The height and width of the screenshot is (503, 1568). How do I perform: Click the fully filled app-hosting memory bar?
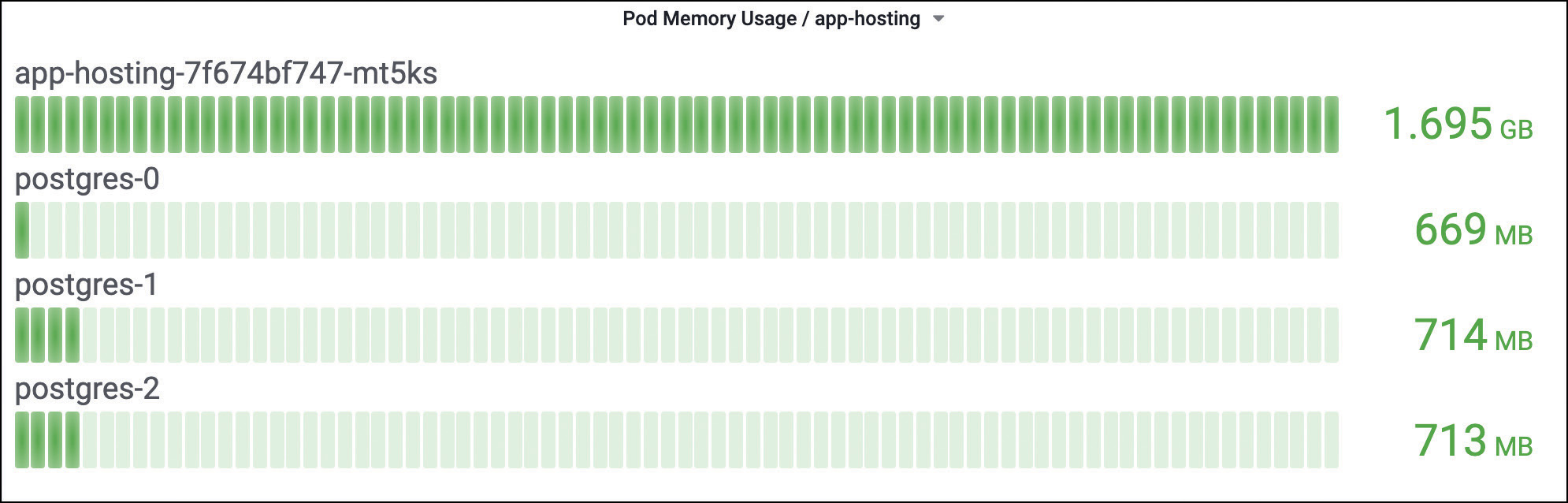click(676, 125)
